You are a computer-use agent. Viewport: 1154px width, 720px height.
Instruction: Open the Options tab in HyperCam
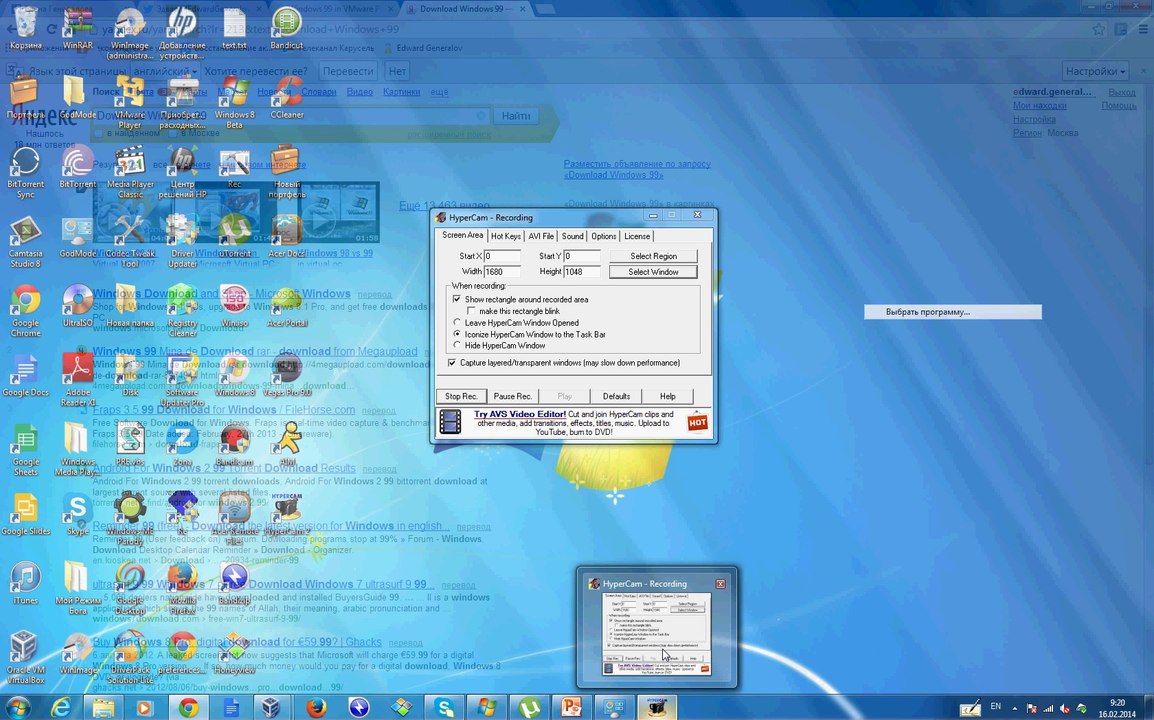(603, 236)
